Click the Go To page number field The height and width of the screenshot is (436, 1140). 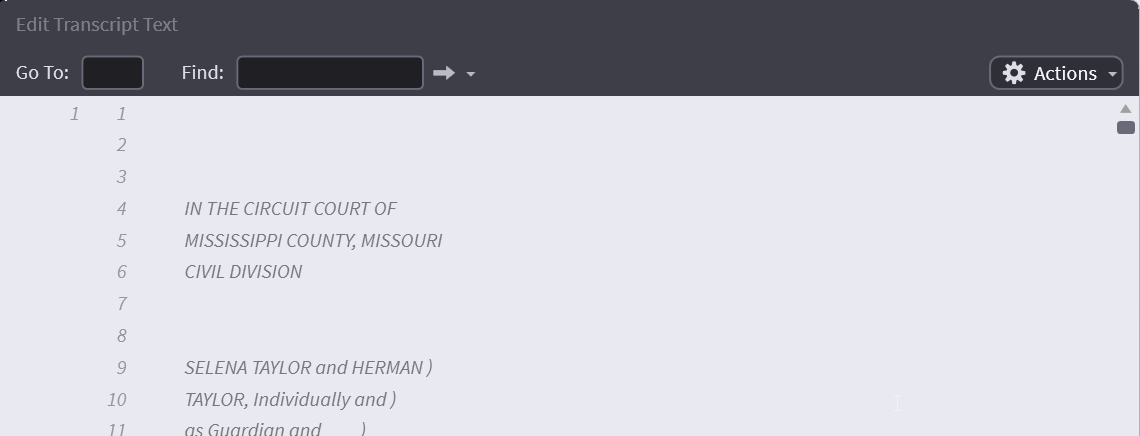tap(112, 73)
